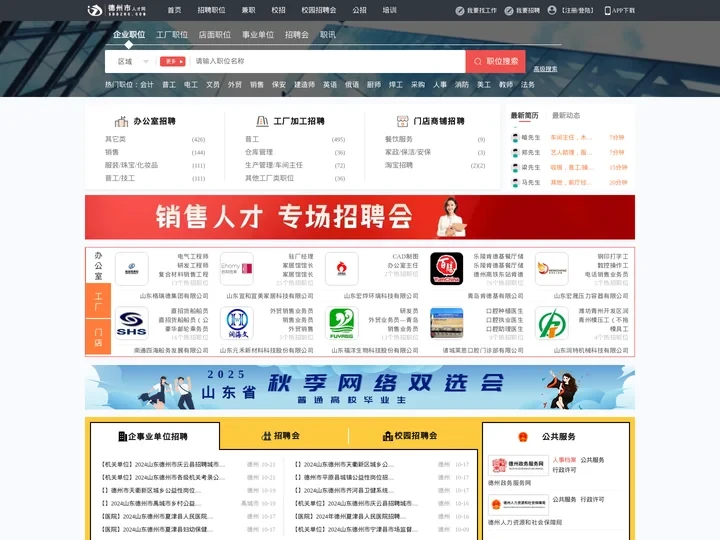Click the FUYANG 福洋生物 green logo
This screenshot has width=720, height=540.
(342, 323)
